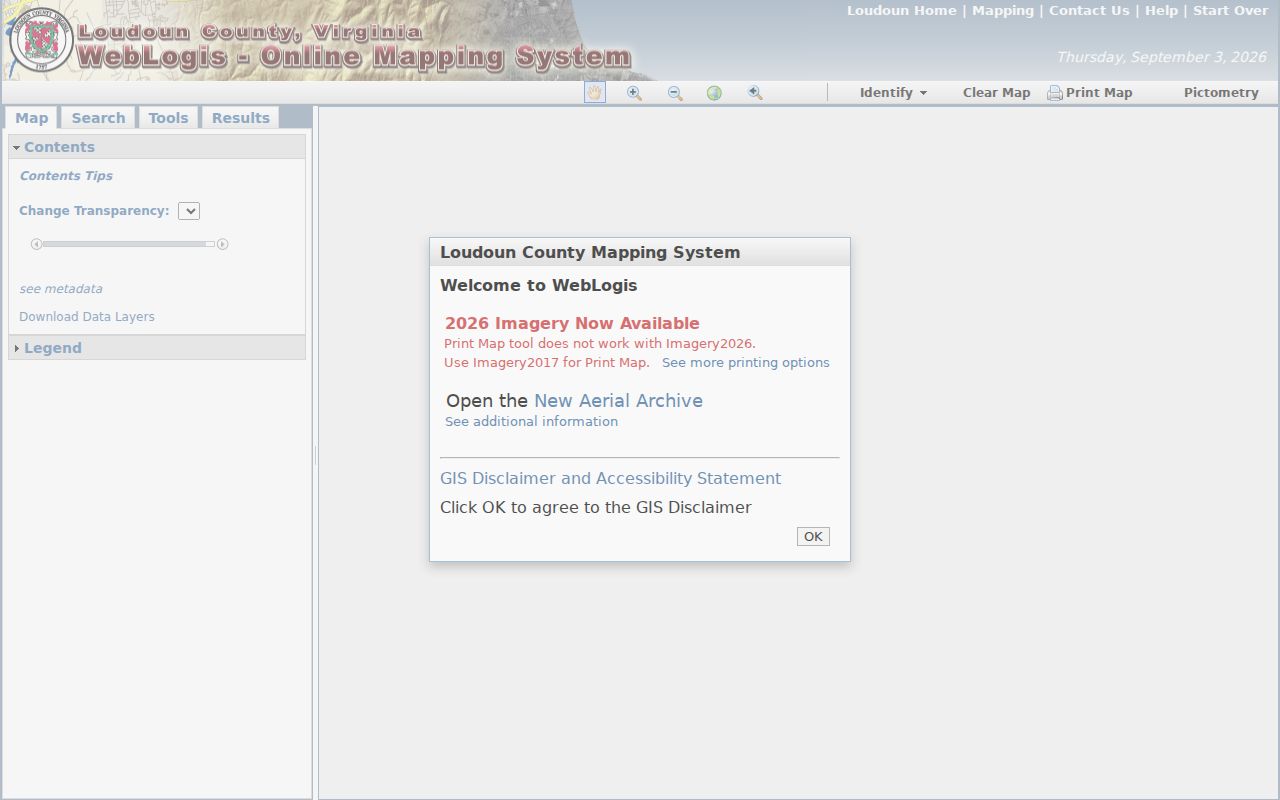Open the New Aerial Archive link

(618, 401)
